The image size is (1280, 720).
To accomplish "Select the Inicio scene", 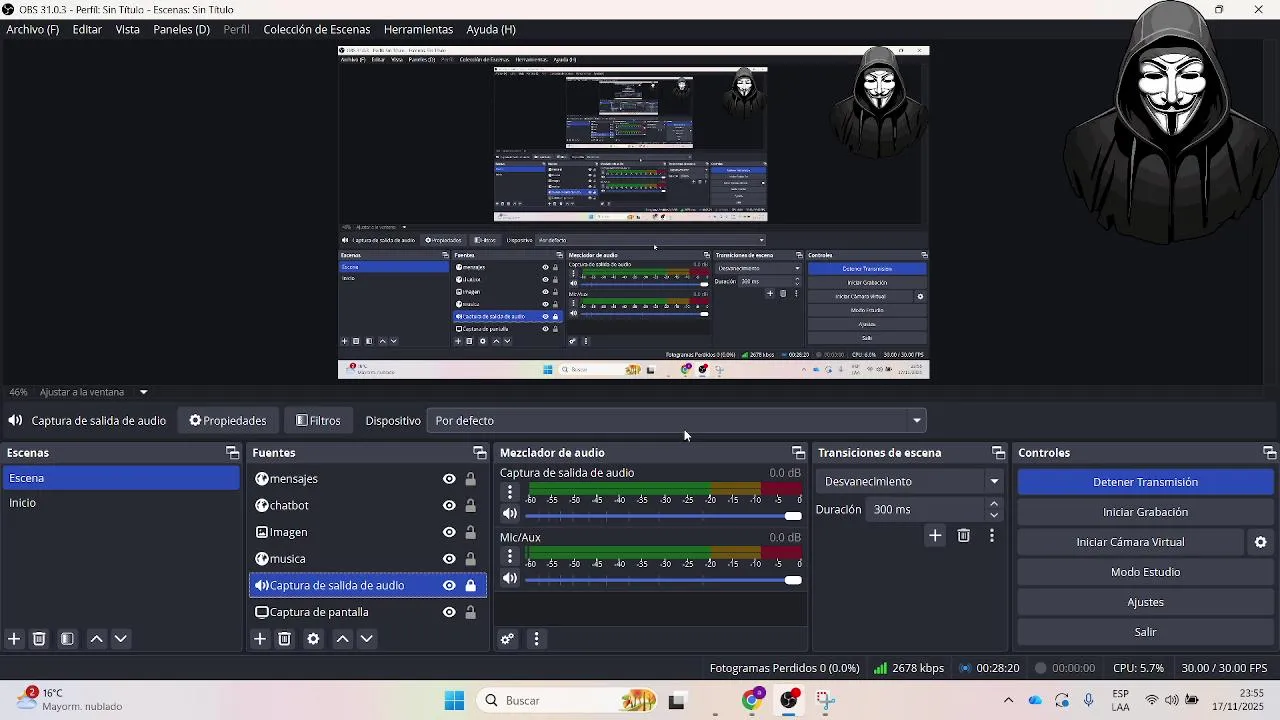I will [121, 503].
